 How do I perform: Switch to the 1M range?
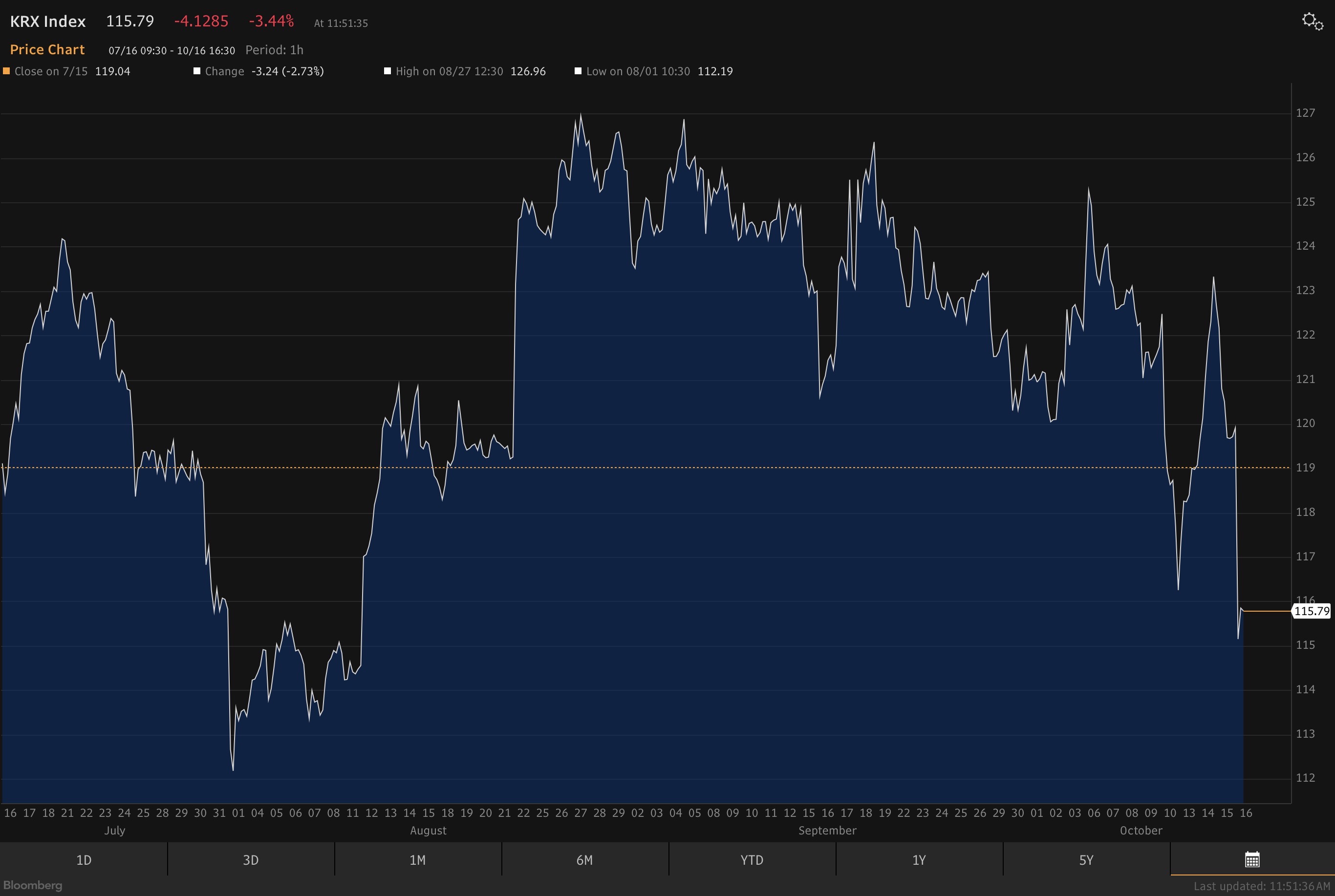pos(417,860)
